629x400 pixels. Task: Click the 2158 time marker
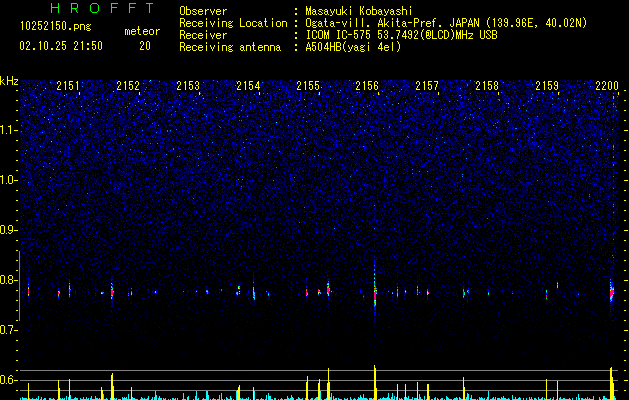click(x=487, y=85)
